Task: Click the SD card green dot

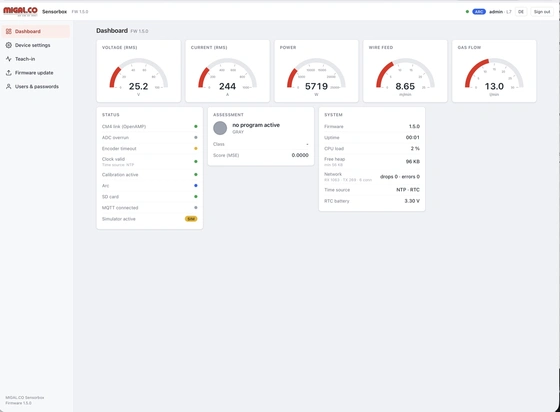Action: pyautogui.click(x=196, y=197)
